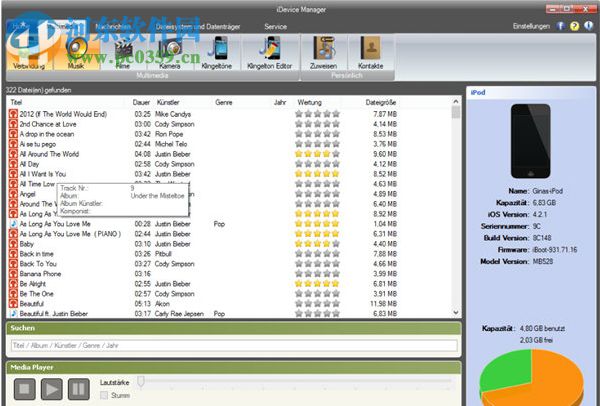Open the Dateisystem und Datenträger tab
Screen dimensions: 600x406
coord(198,26)
